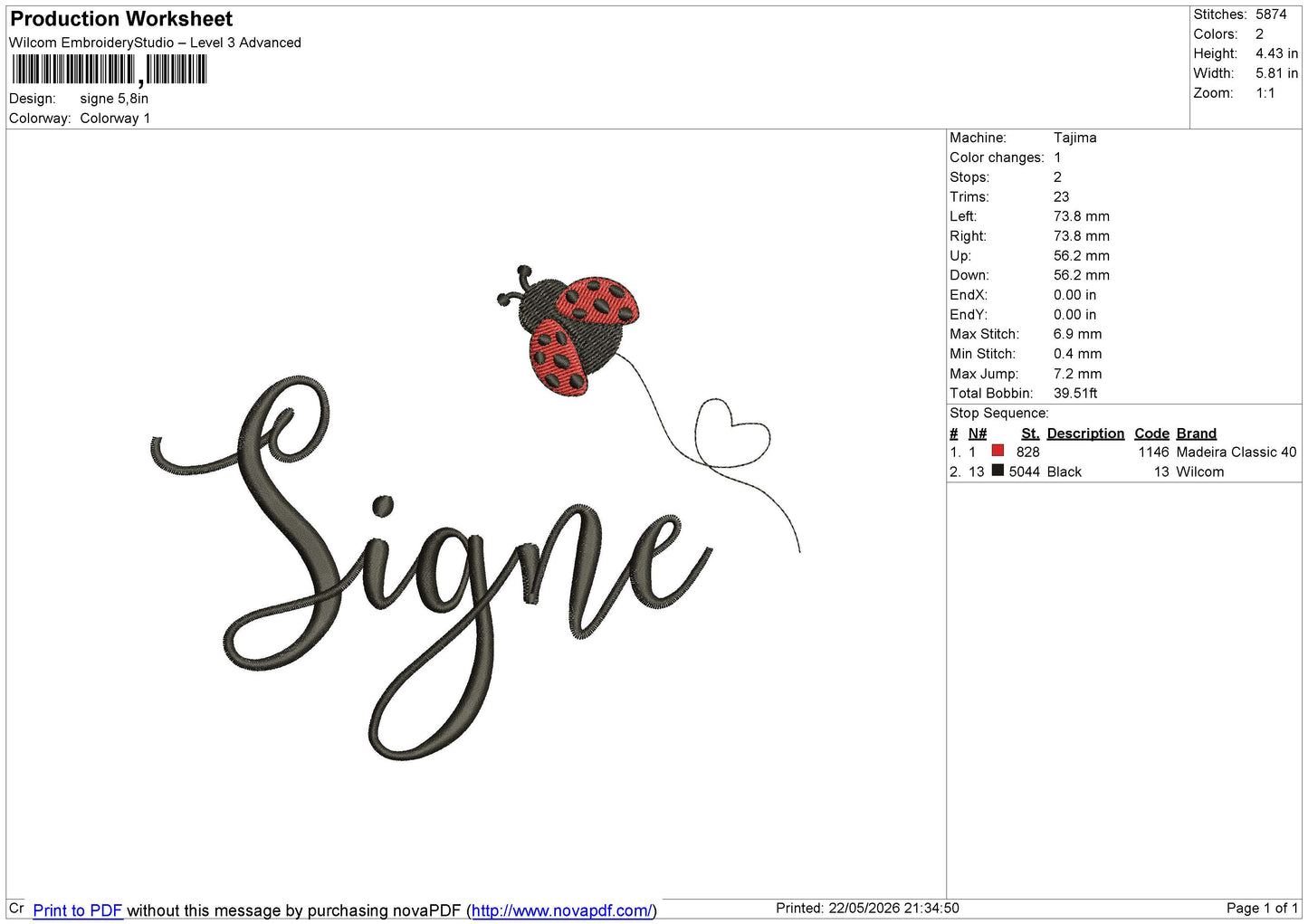
Task: Click the stitched heart outline
Action: (732, 433)
